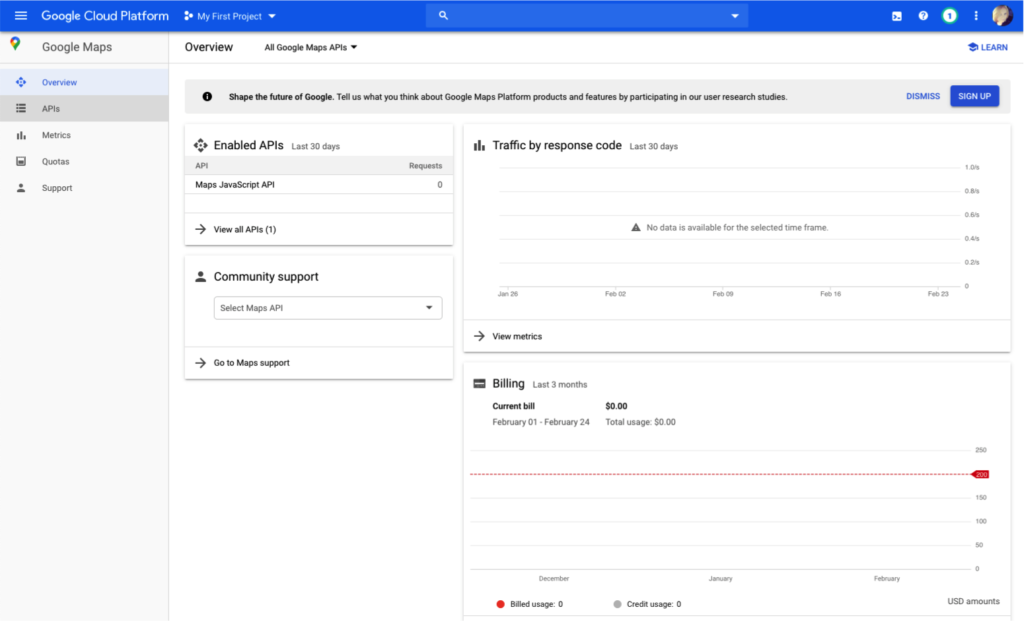Open the hamburger navigation menu

(21, 16)
